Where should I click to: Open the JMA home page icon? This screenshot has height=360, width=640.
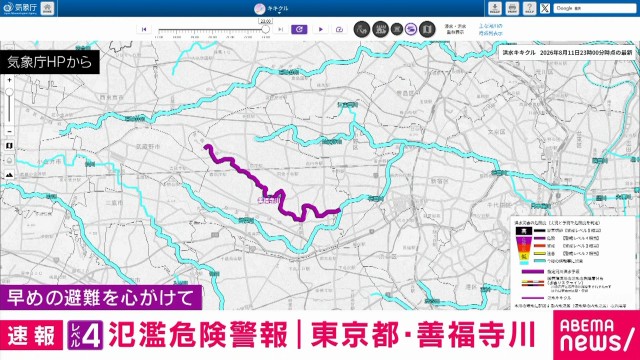(47, 8)
